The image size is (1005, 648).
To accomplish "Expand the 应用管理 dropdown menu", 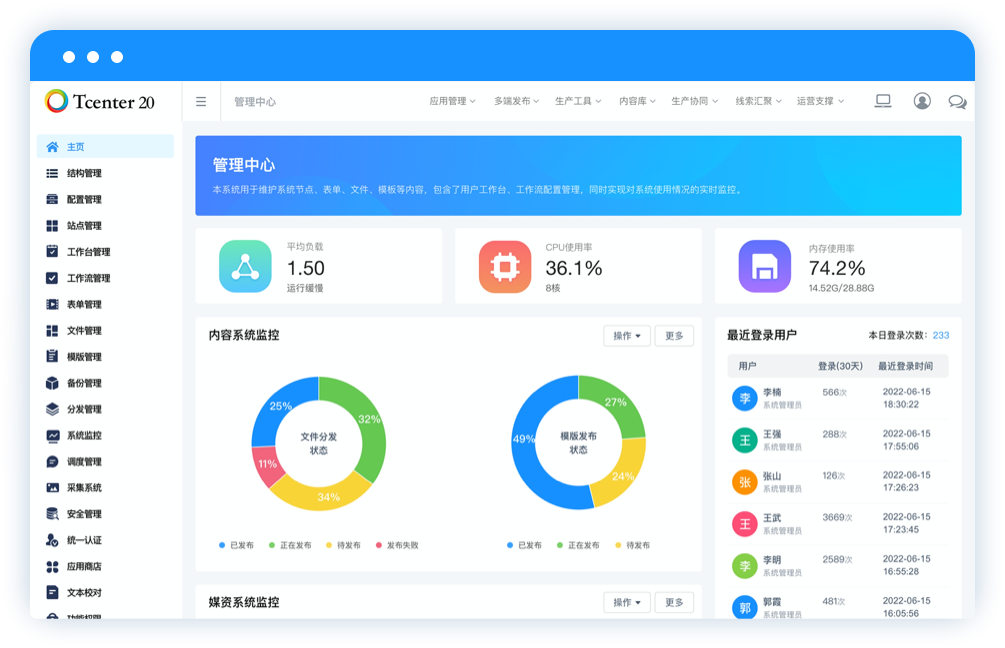I will (452, 101).
